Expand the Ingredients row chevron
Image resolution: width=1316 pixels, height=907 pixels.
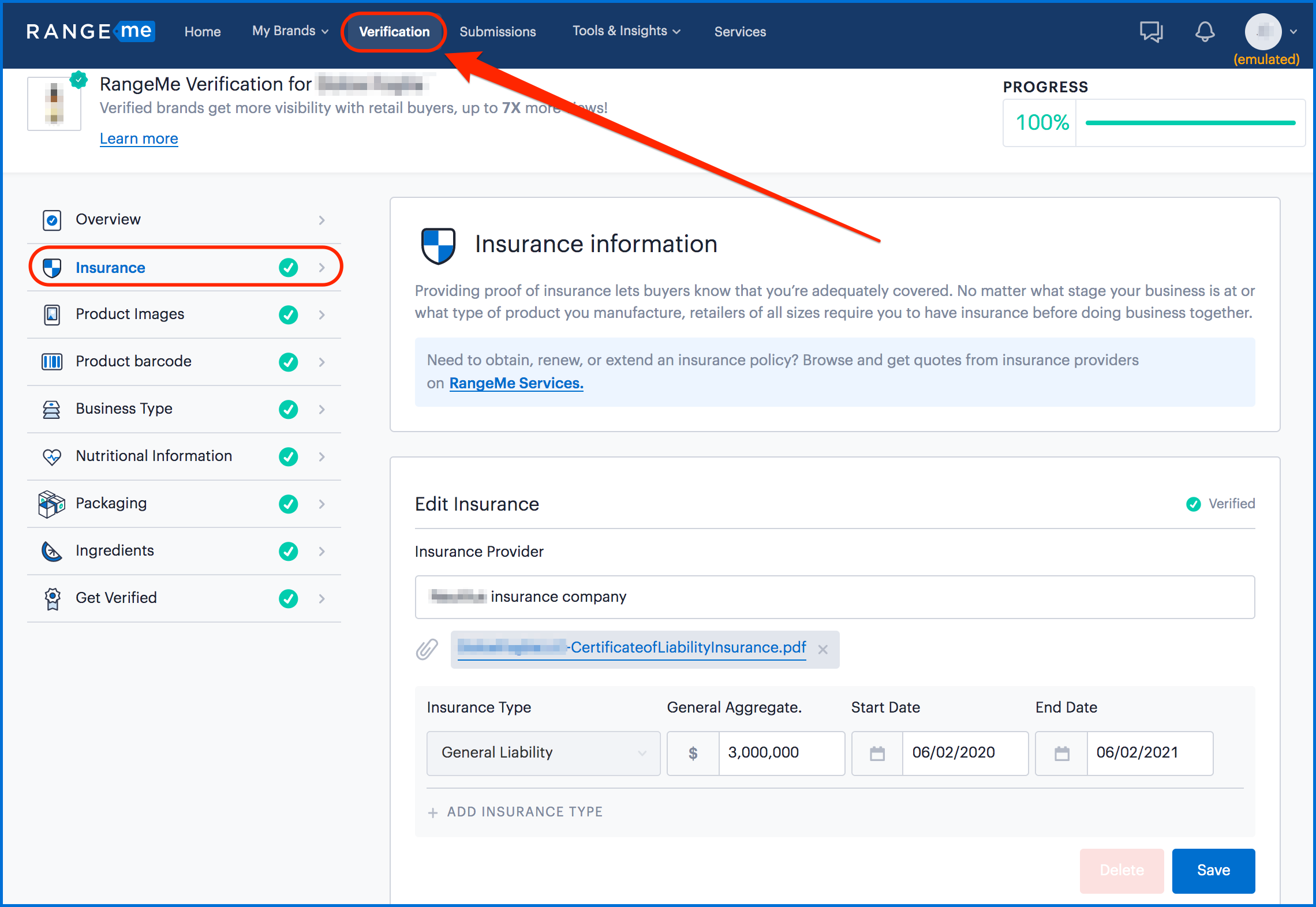(x=322, y=552)
